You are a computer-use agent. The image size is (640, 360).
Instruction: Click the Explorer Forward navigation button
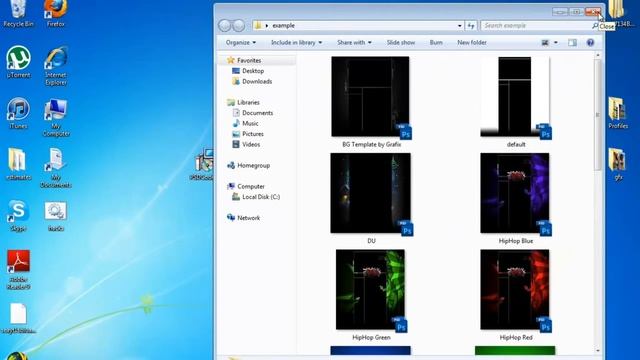pyautogui.click(x=239, y=25)
